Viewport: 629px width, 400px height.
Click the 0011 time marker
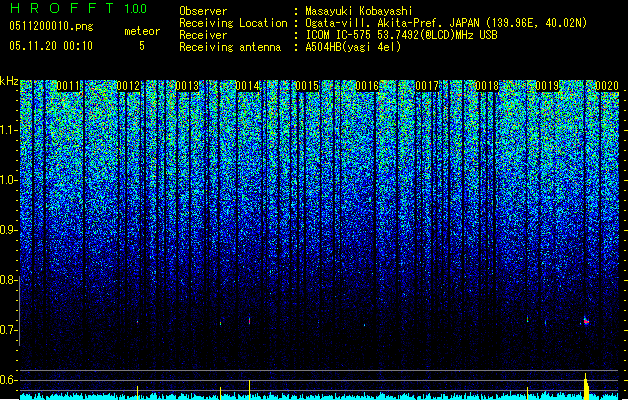tap(68, 86)
